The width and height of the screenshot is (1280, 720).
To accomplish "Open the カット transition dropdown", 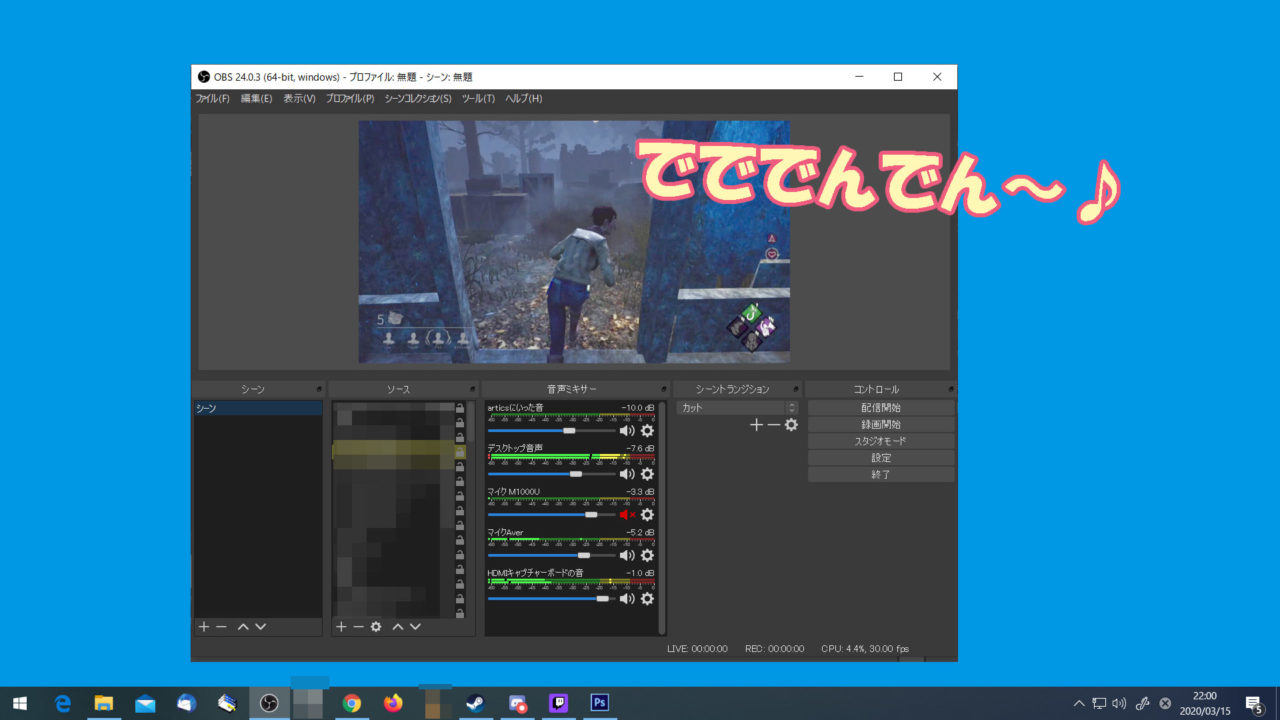I will tap(737, 408).
